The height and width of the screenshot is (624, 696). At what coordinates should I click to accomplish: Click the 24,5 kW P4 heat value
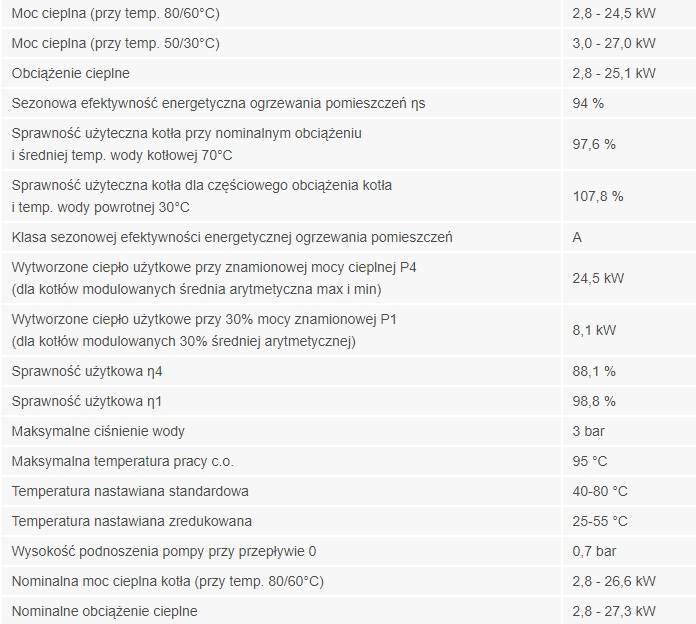(x=598, y=278)
